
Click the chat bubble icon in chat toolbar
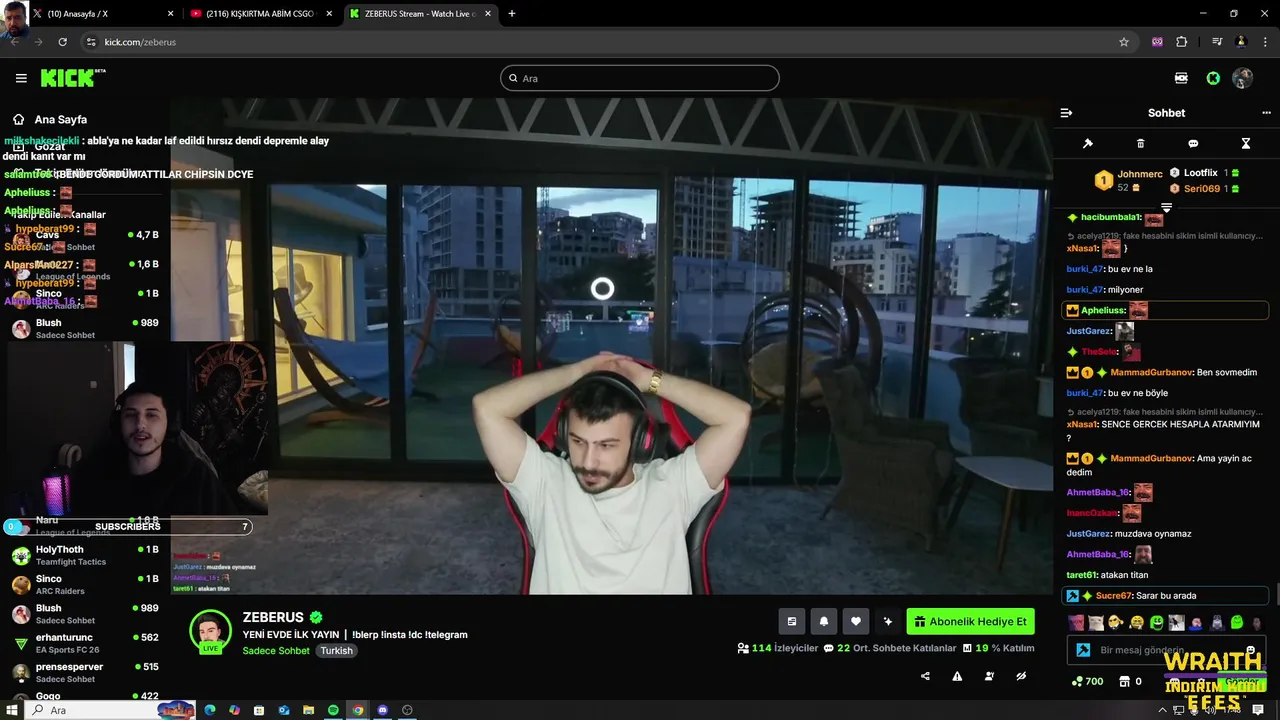point(1193,144)
